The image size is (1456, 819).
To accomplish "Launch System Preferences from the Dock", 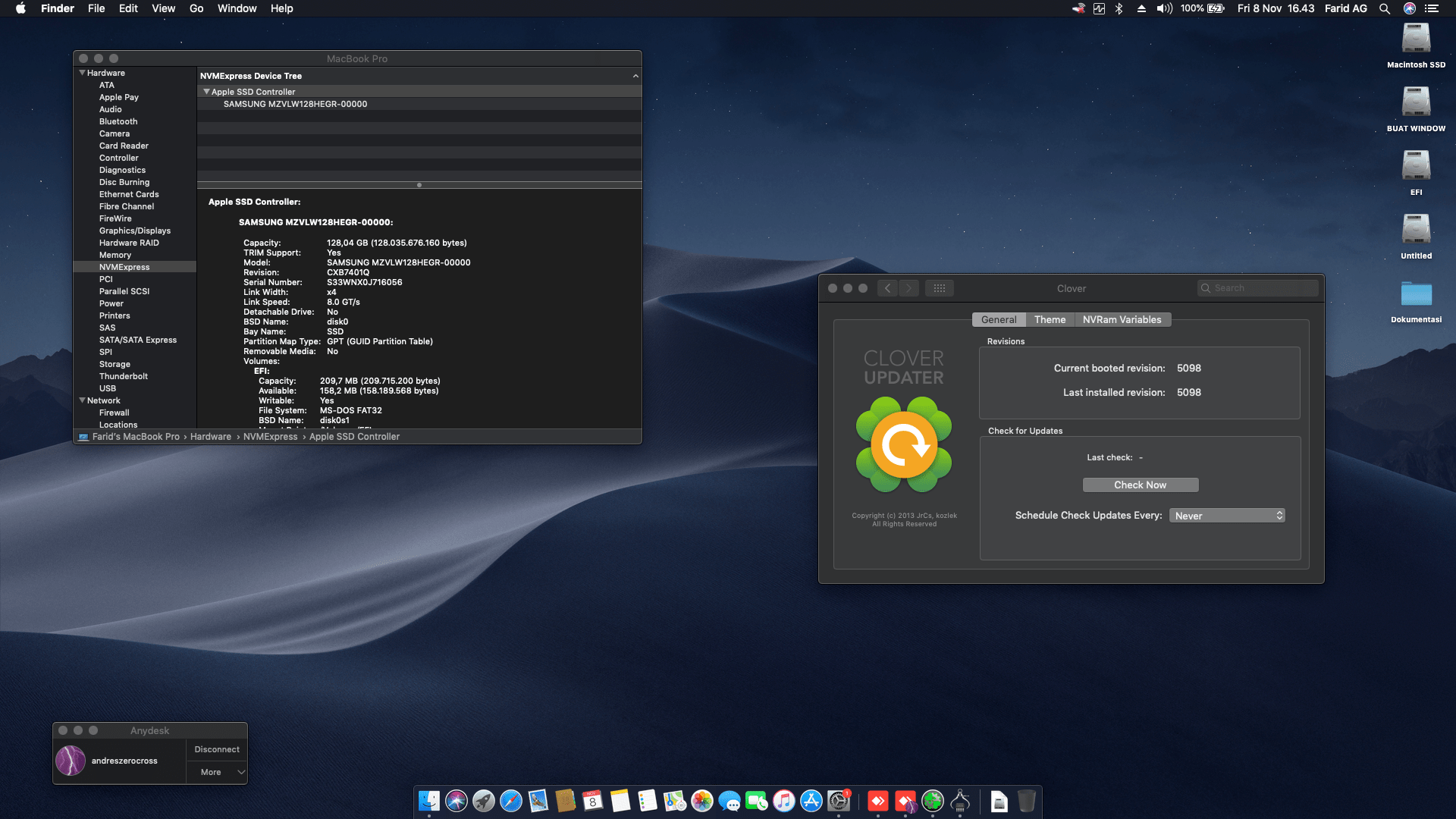I will click(839, 802).
